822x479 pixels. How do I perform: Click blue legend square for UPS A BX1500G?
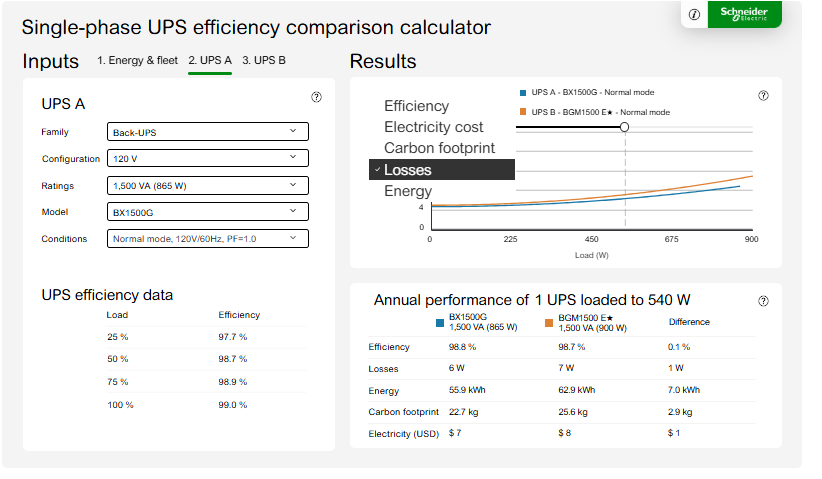pyautogui.click(x=523, y=93)
